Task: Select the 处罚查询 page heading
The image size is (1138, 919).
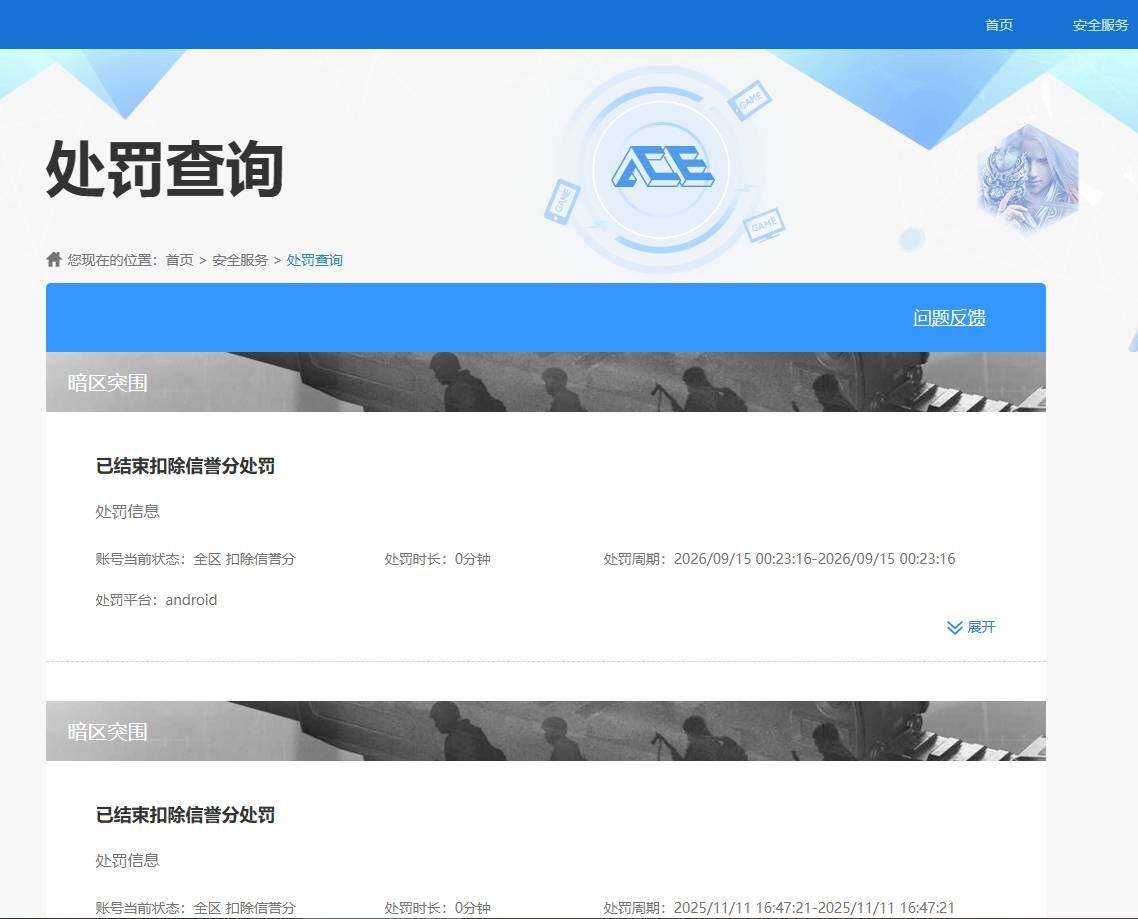Action: [x=165, y=169]
